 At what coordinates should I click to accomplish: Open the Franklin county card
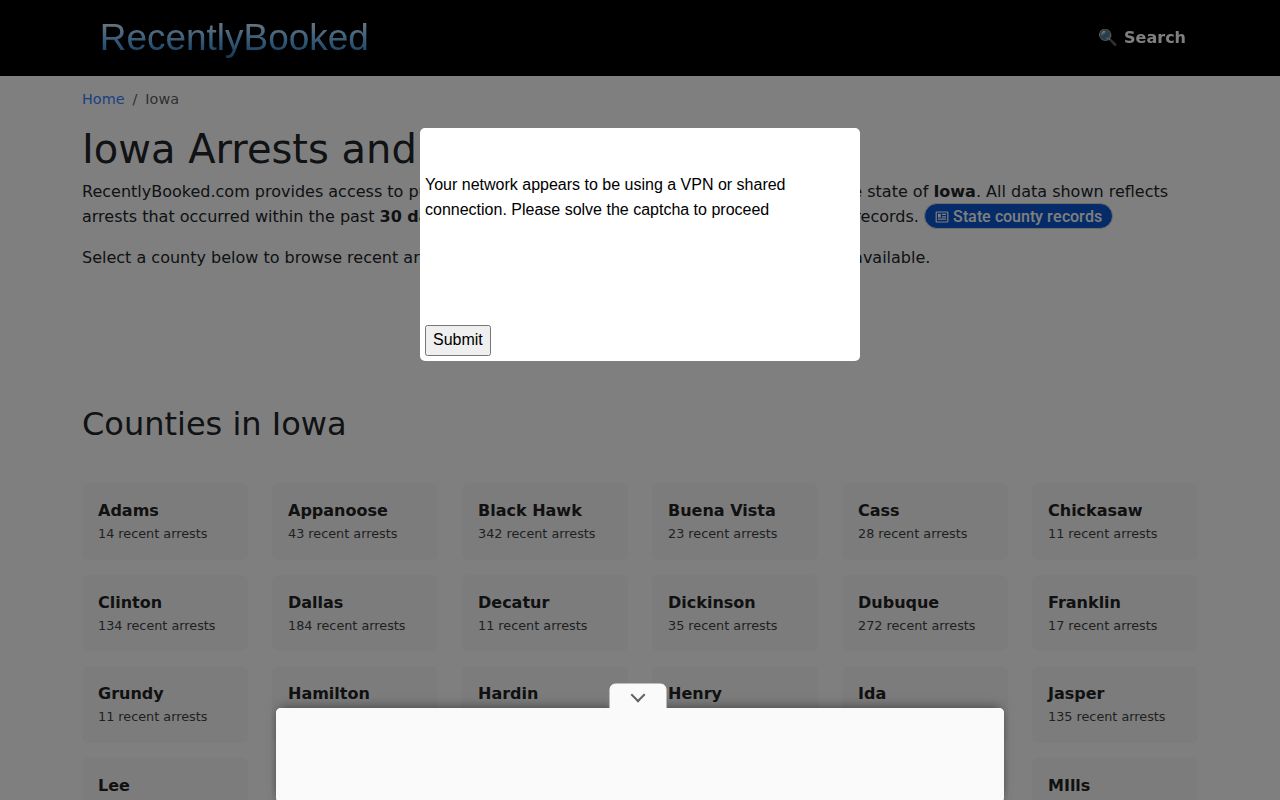click(1115, 613)
